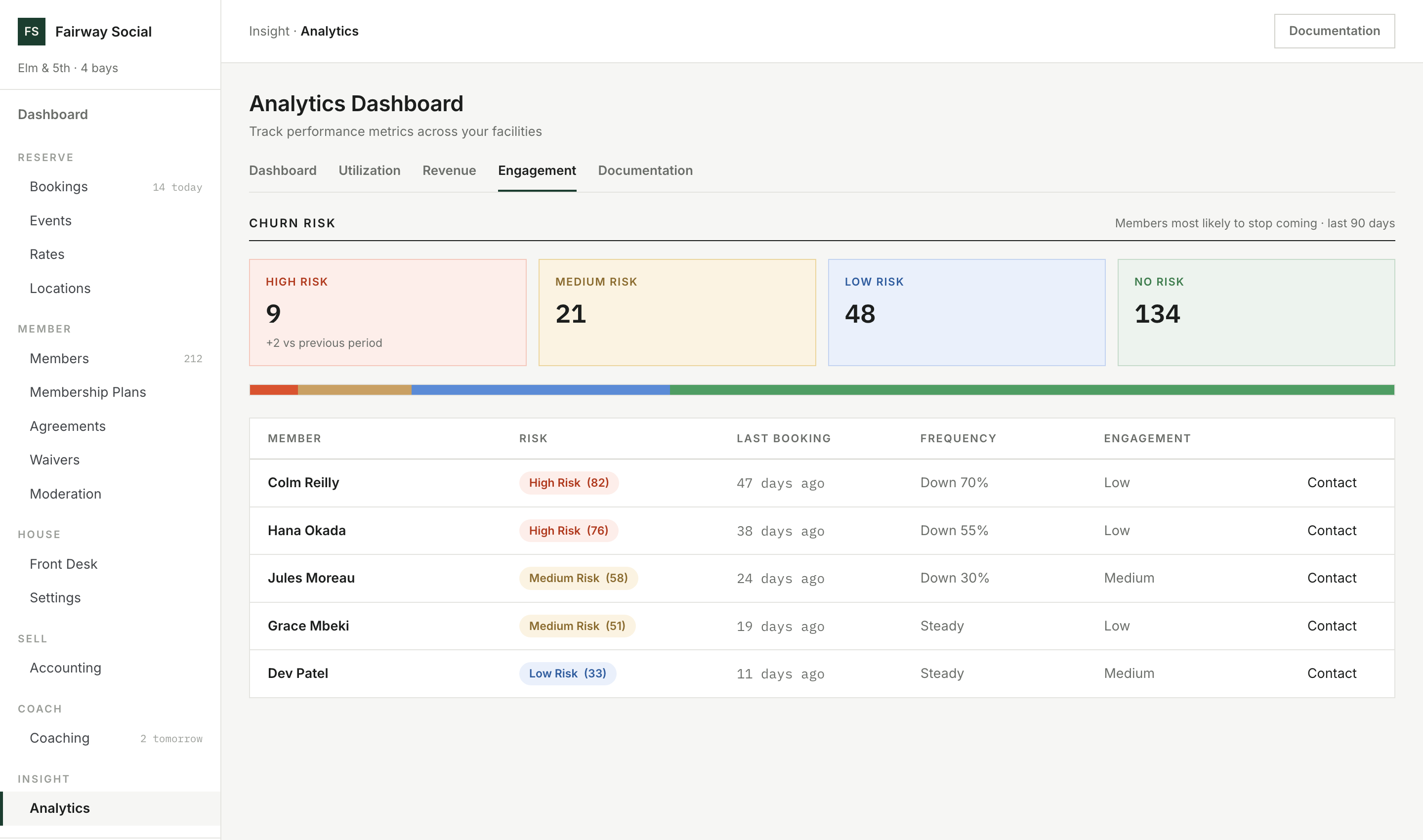The image size is (1423, 840).
Task: Click the Insight breadcrumb
Action: pyautogui.click(x=269, y=31)
